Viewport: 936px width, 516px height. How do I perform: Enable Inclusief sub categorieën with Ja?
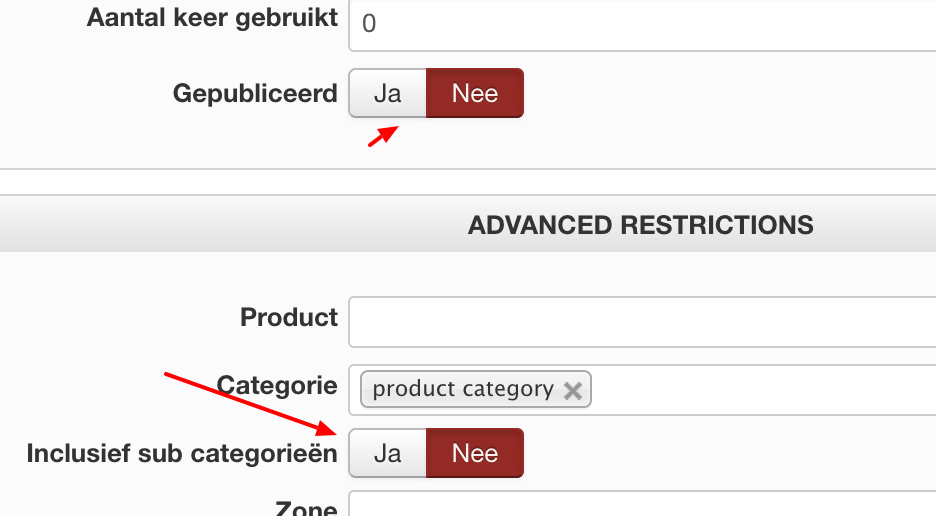(387, 453)
